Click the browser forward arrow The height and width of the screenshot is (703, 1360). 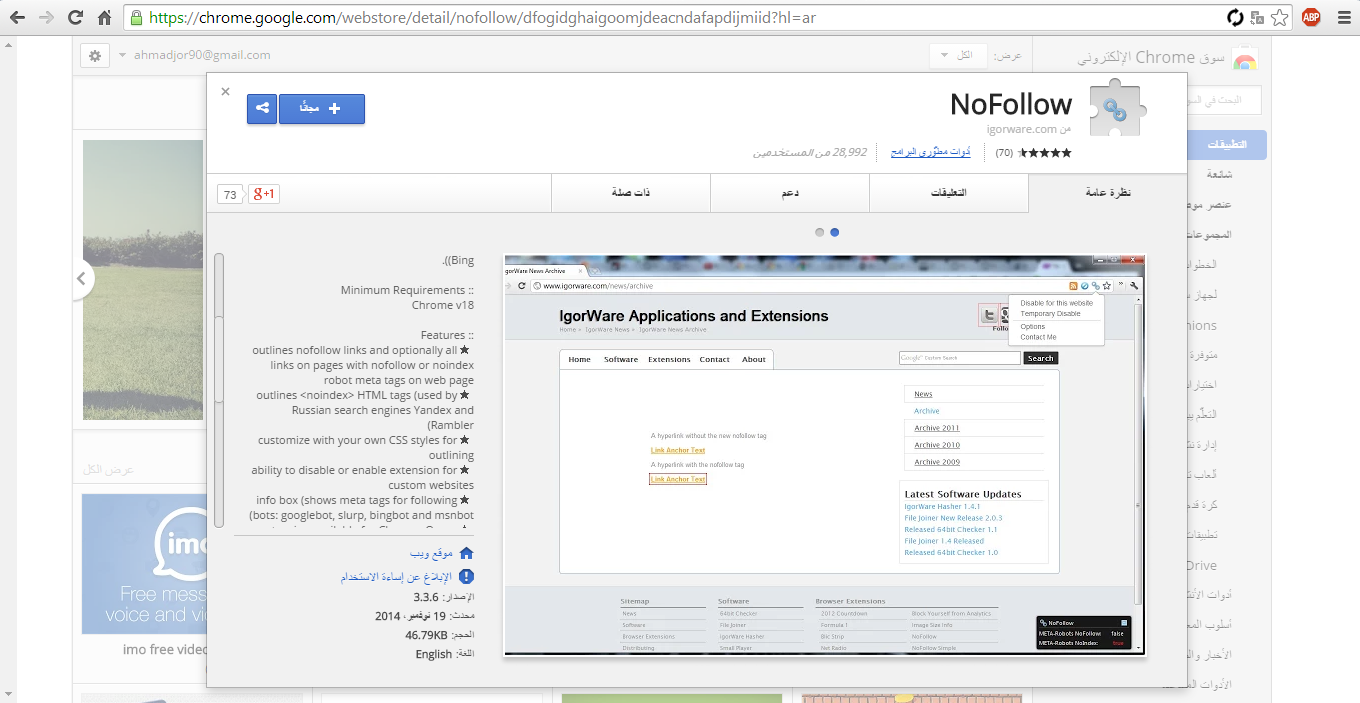[x=47, y=18]
